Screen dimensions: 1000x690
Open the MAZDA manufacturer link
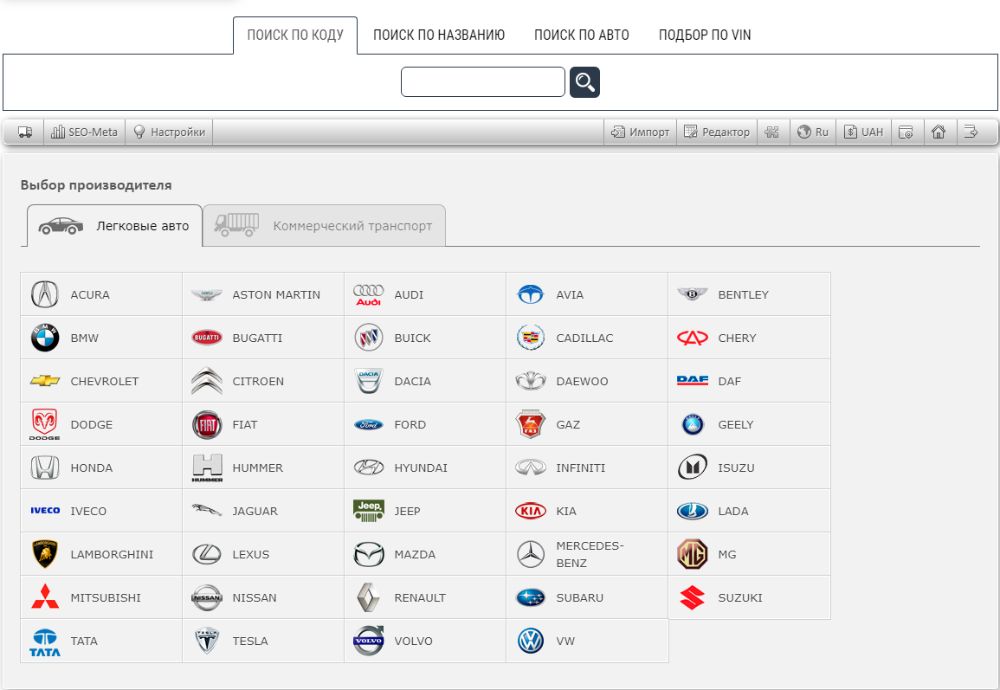(415, 554)
